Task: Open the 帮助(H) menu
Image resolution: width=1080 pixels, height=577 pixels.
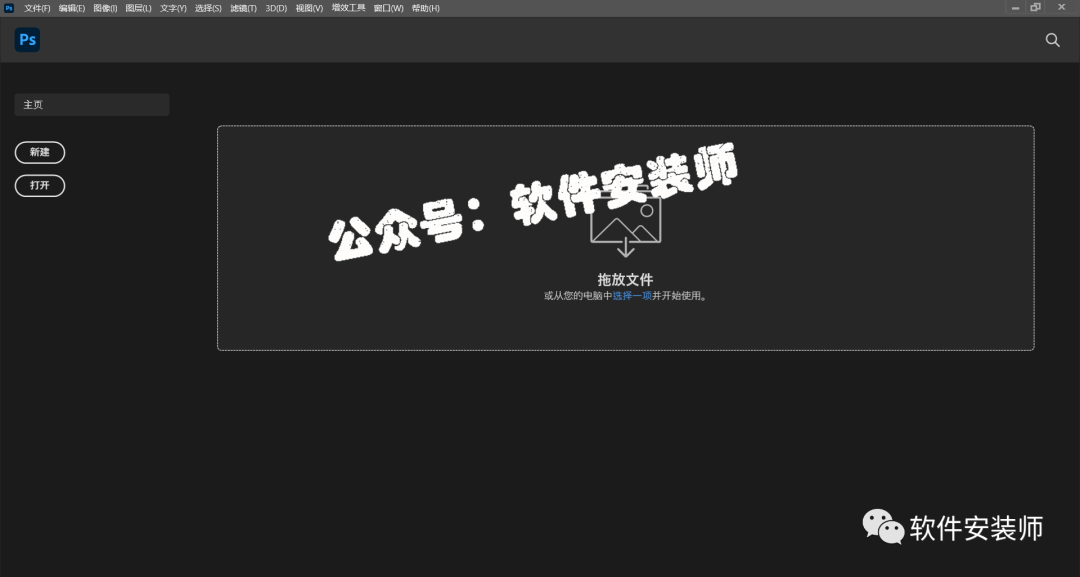Action: [x=426, y=8]
